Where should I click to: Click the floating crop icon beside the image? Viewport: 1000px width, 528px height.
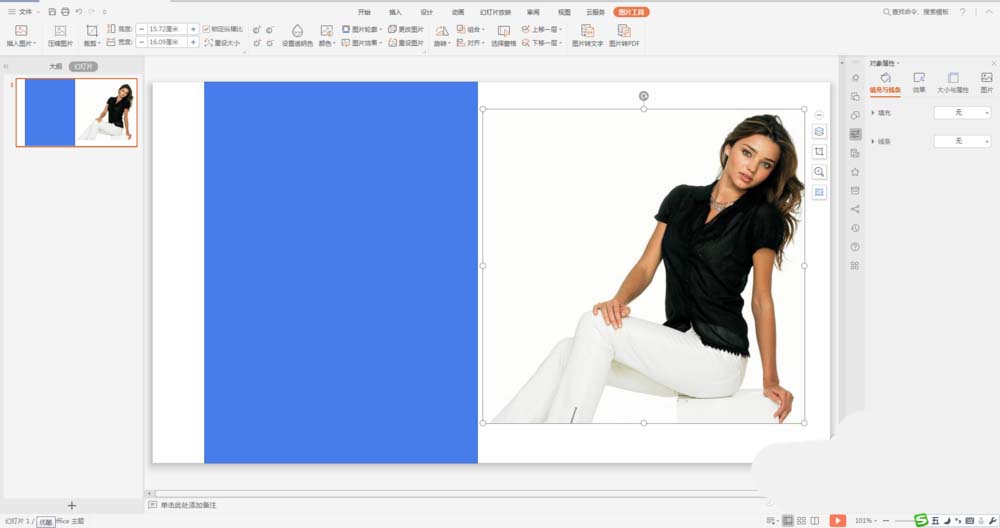pyautogui.click(x=819, y=151)
